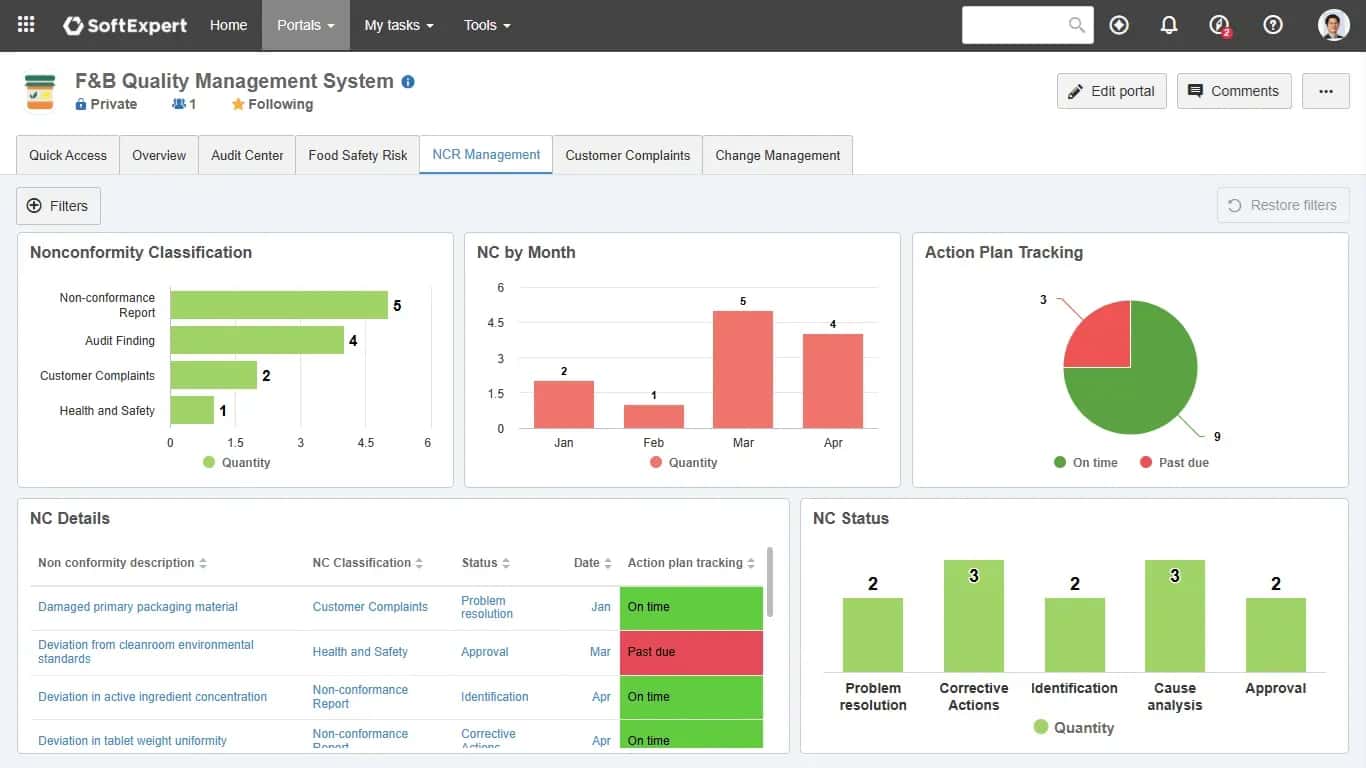Click the NC Details table scrollbar

point(770,581)
